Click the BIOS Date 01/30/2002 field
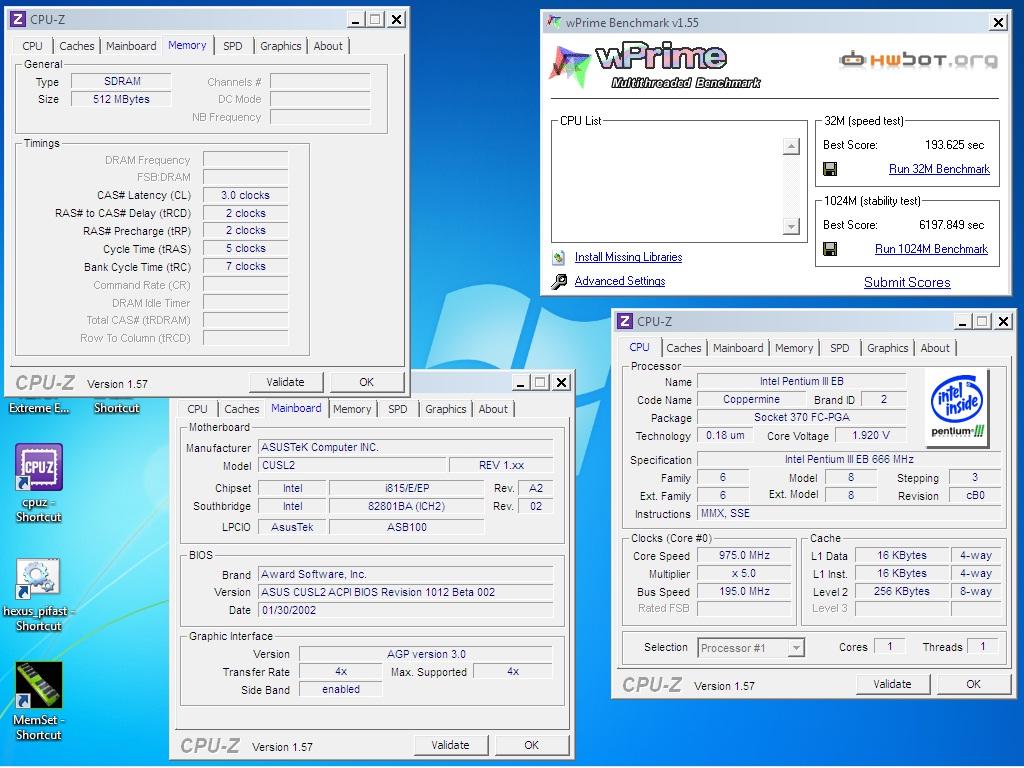1024x768 pixels. point(406,610)
